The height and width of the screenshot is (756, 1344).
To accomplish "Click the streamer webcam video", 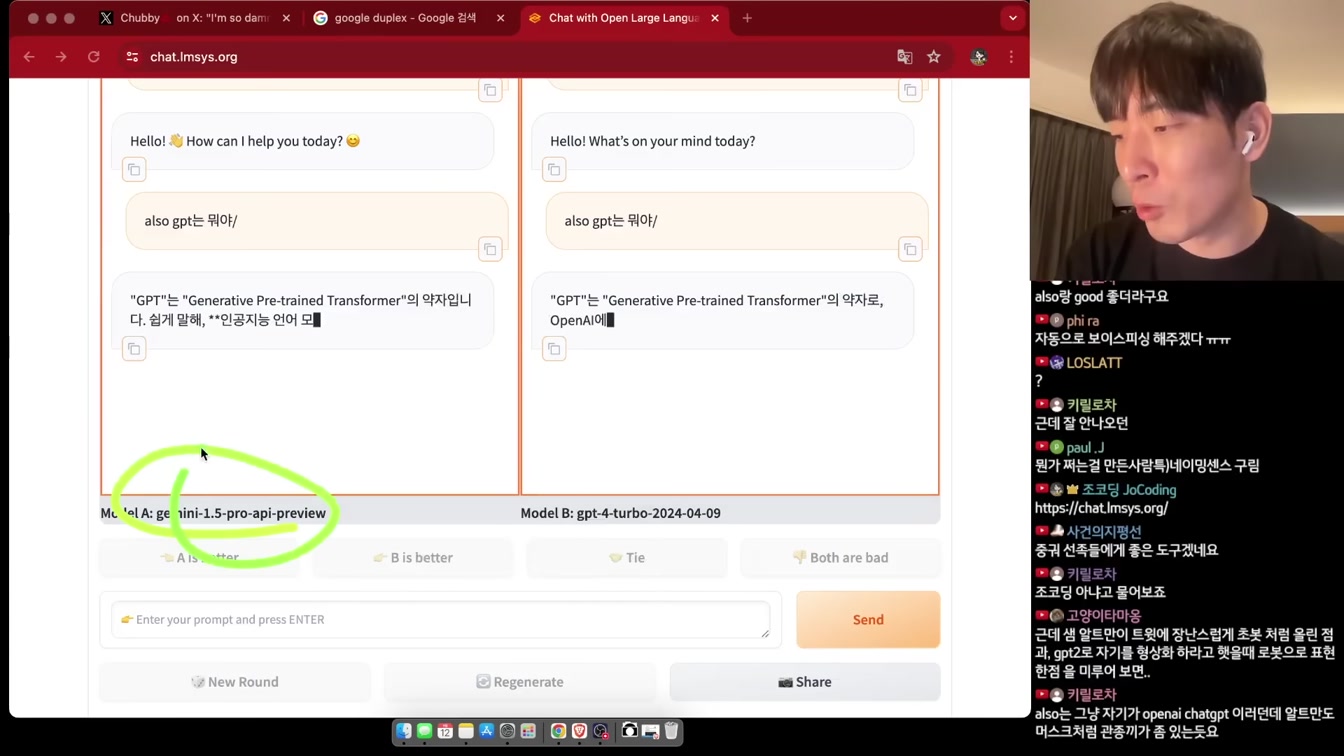I will pyautogui.click(x=1187, y=140).
